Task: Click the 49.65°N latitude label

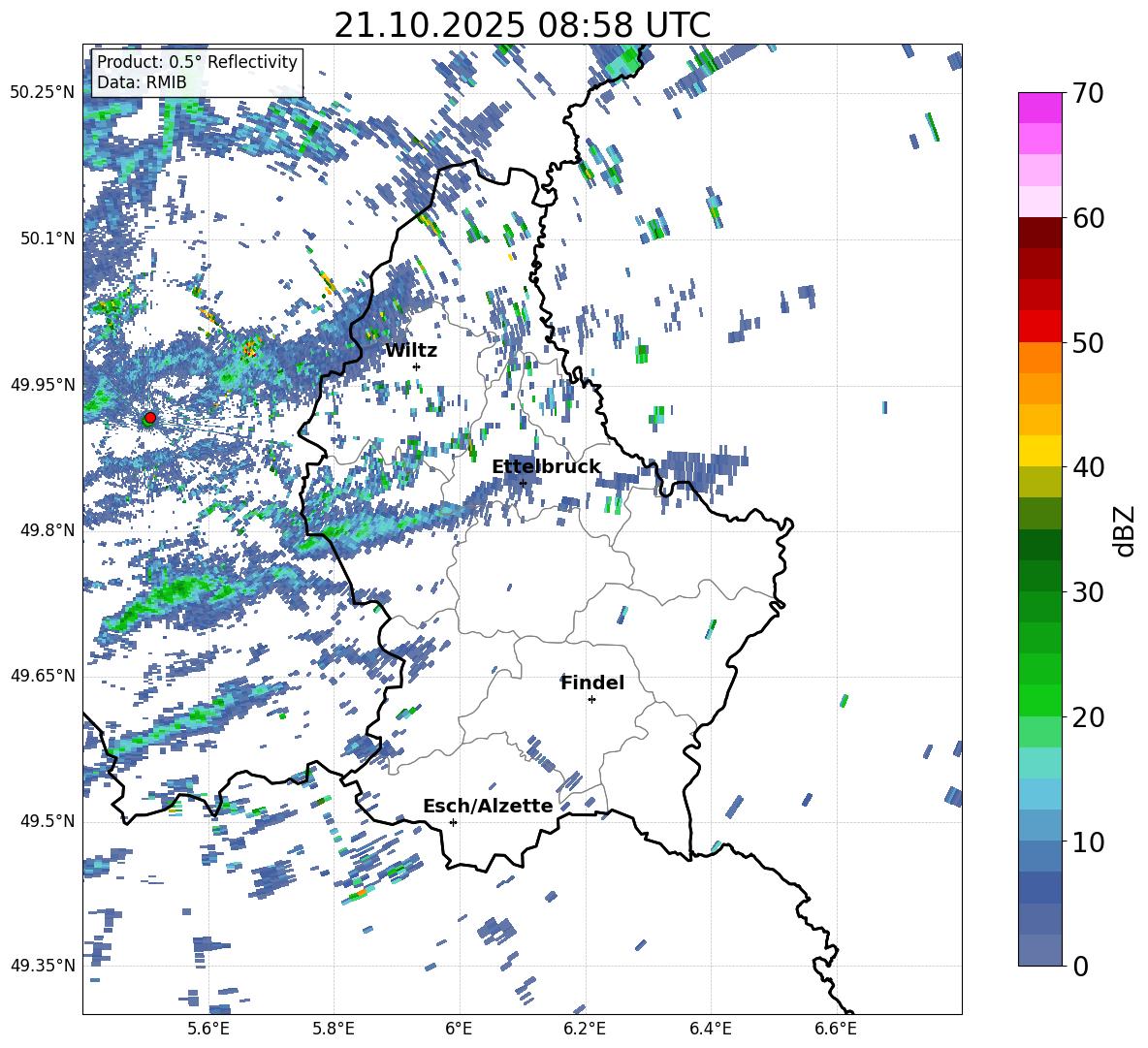Action: (x=43, y=676)
